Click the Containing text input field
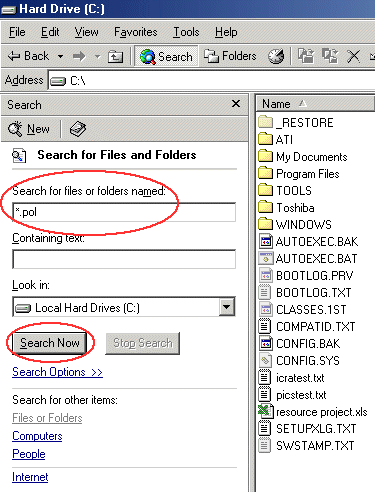 click(x=124, y=259)
